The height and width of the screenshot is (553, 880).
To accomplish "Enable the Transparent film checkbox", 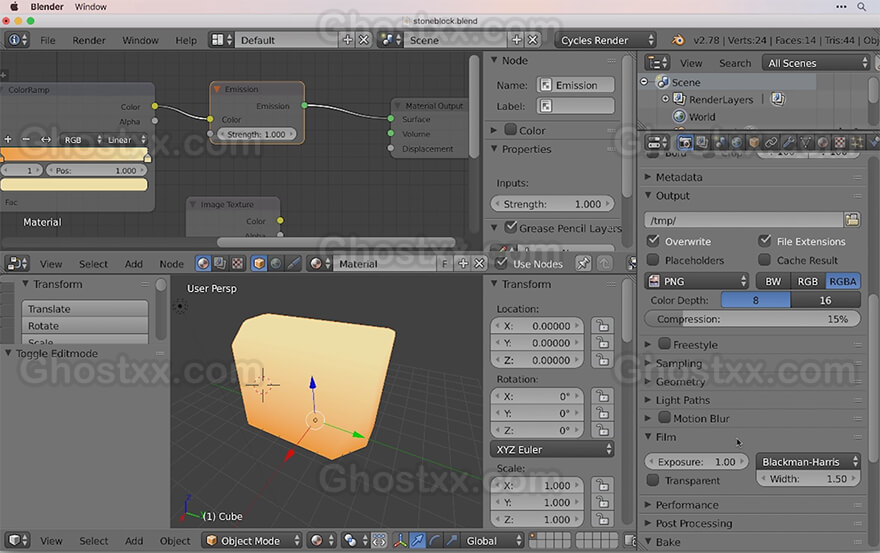I will tap(653, 481).
